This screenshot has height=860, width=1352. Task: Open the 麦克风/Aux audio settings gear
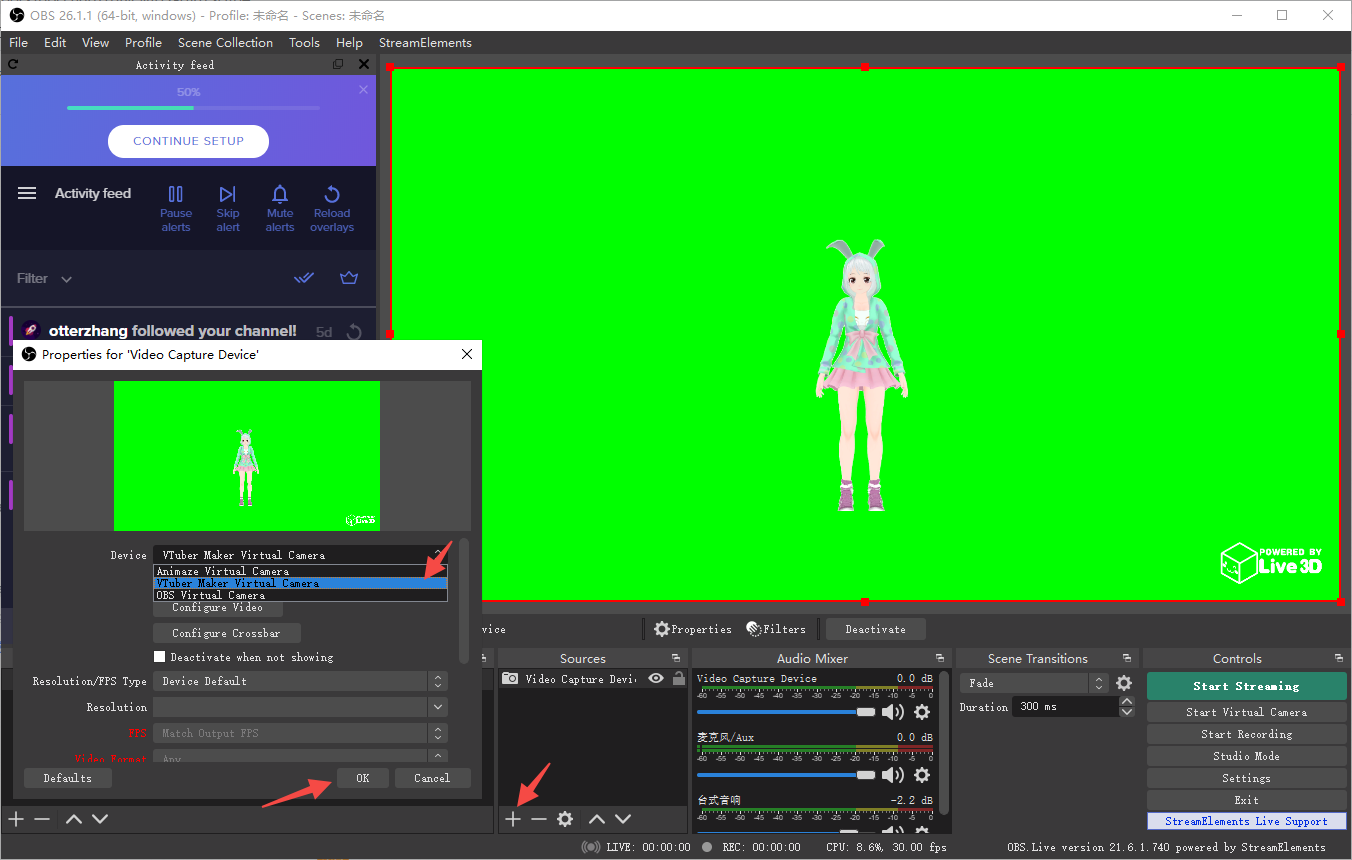tap(922, 775)
